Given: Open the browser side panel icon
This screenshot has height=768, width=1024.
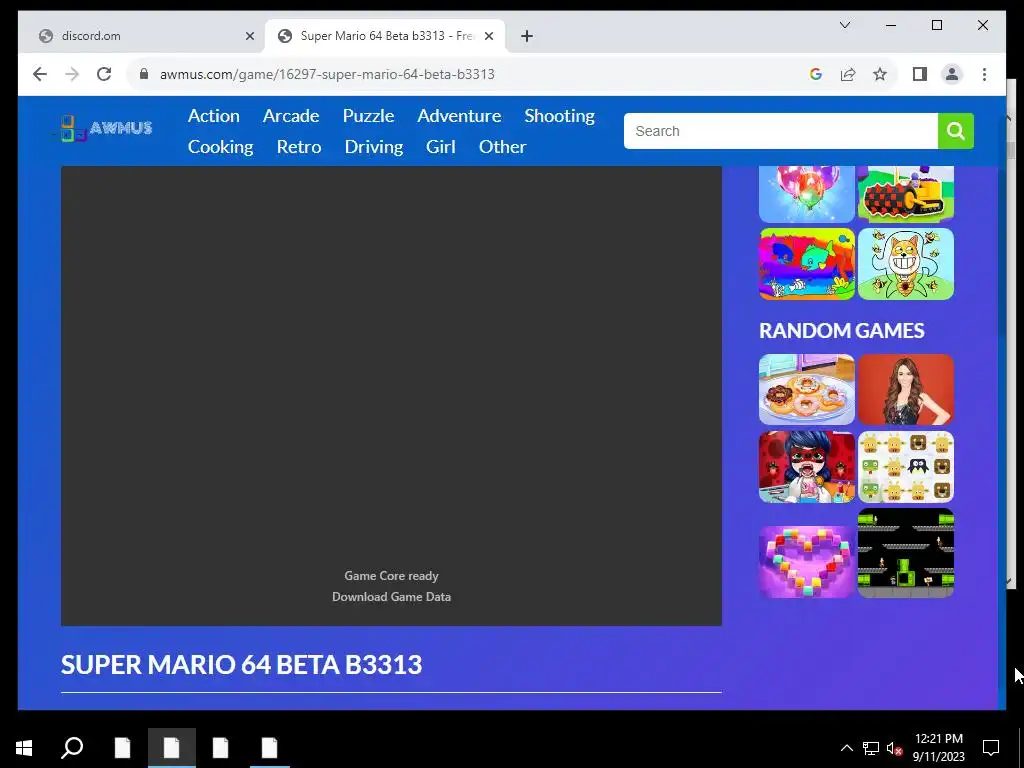Looking at the screenshot, I should click(x=920, y=74).
